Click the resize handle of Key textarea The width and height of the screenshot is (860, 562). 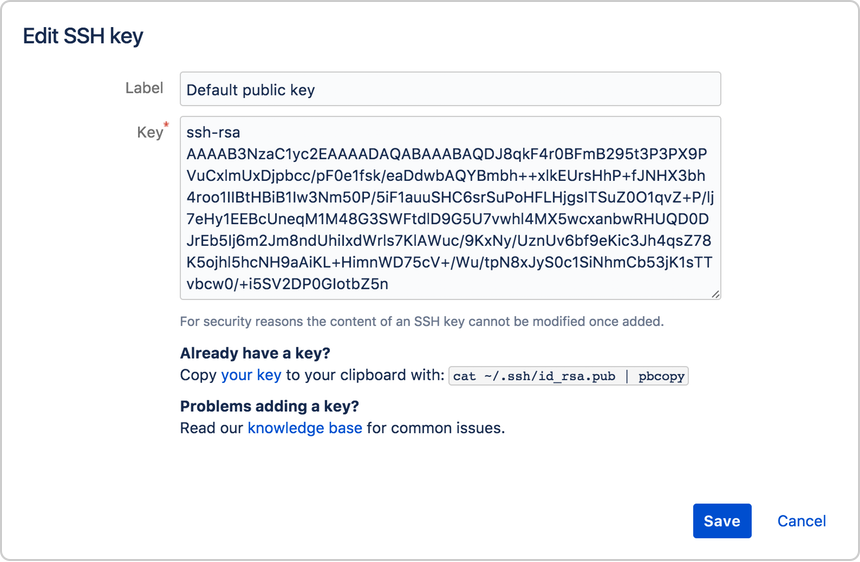coord(715,294)
